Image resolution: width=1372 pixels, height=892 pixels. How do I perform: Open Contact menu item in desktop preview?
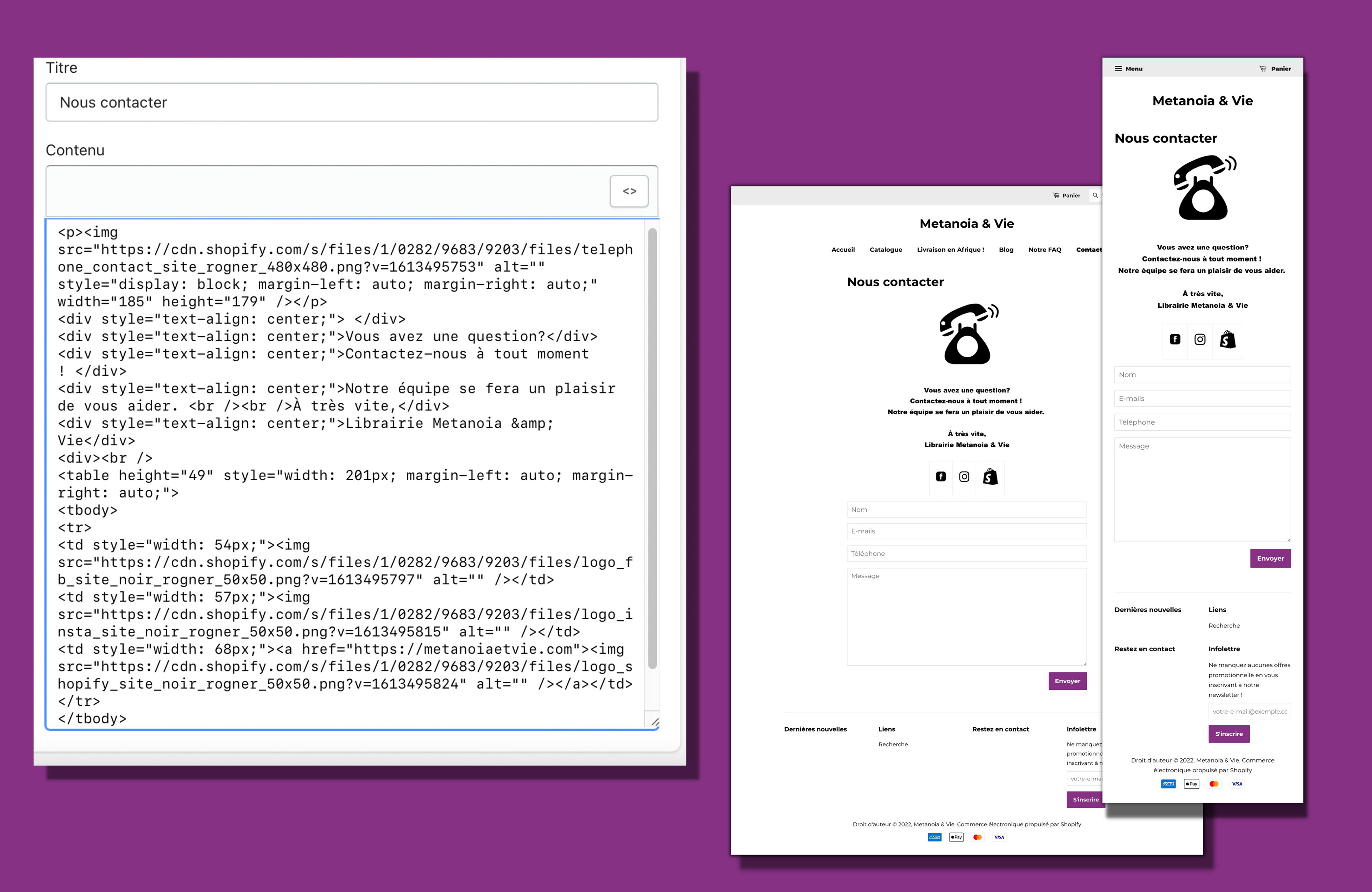pos(1089,250)
